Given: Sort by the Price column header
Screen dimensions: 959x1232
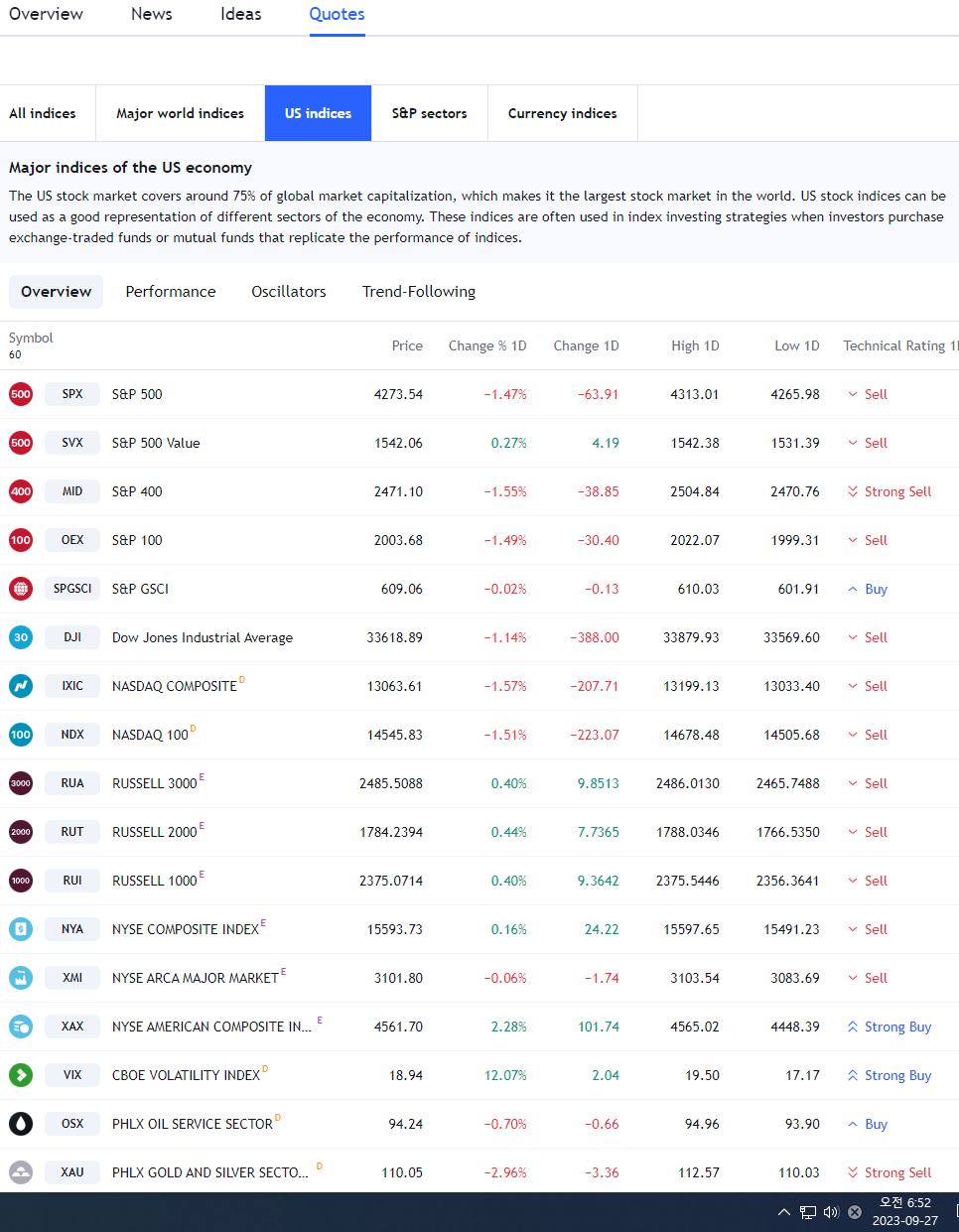Looking at the screenshot, I should click(x=407, y=345).
